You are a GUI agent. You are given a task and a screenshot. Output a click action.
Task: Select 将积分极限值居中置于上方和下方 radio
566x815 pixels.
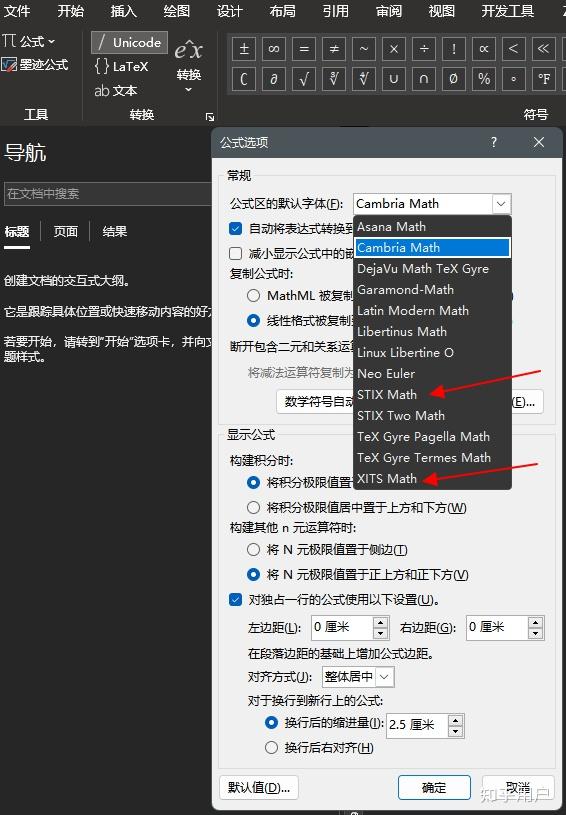tap(253, 507)
